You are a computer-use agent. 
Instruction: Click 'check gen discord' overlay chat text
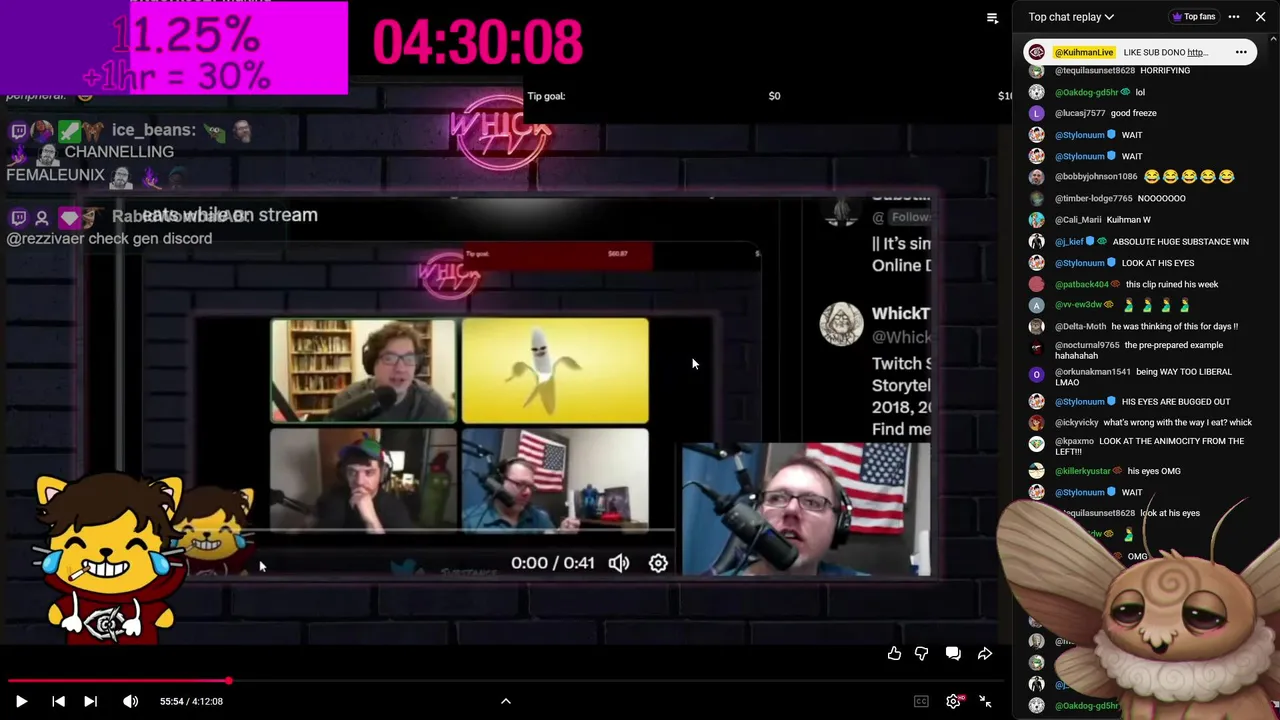pos(150,239)
